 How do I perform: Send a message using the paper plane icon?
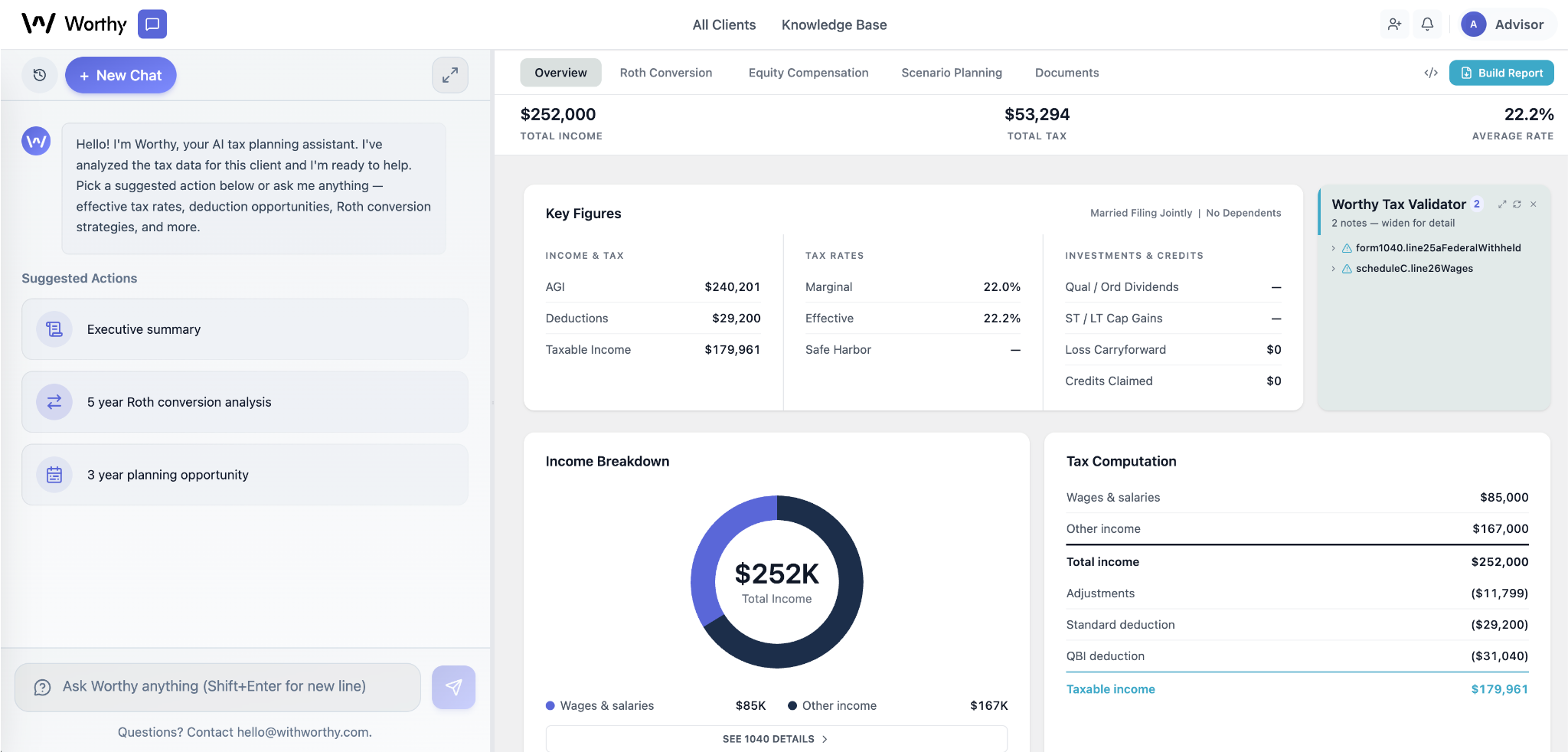[x=454, y=687]
